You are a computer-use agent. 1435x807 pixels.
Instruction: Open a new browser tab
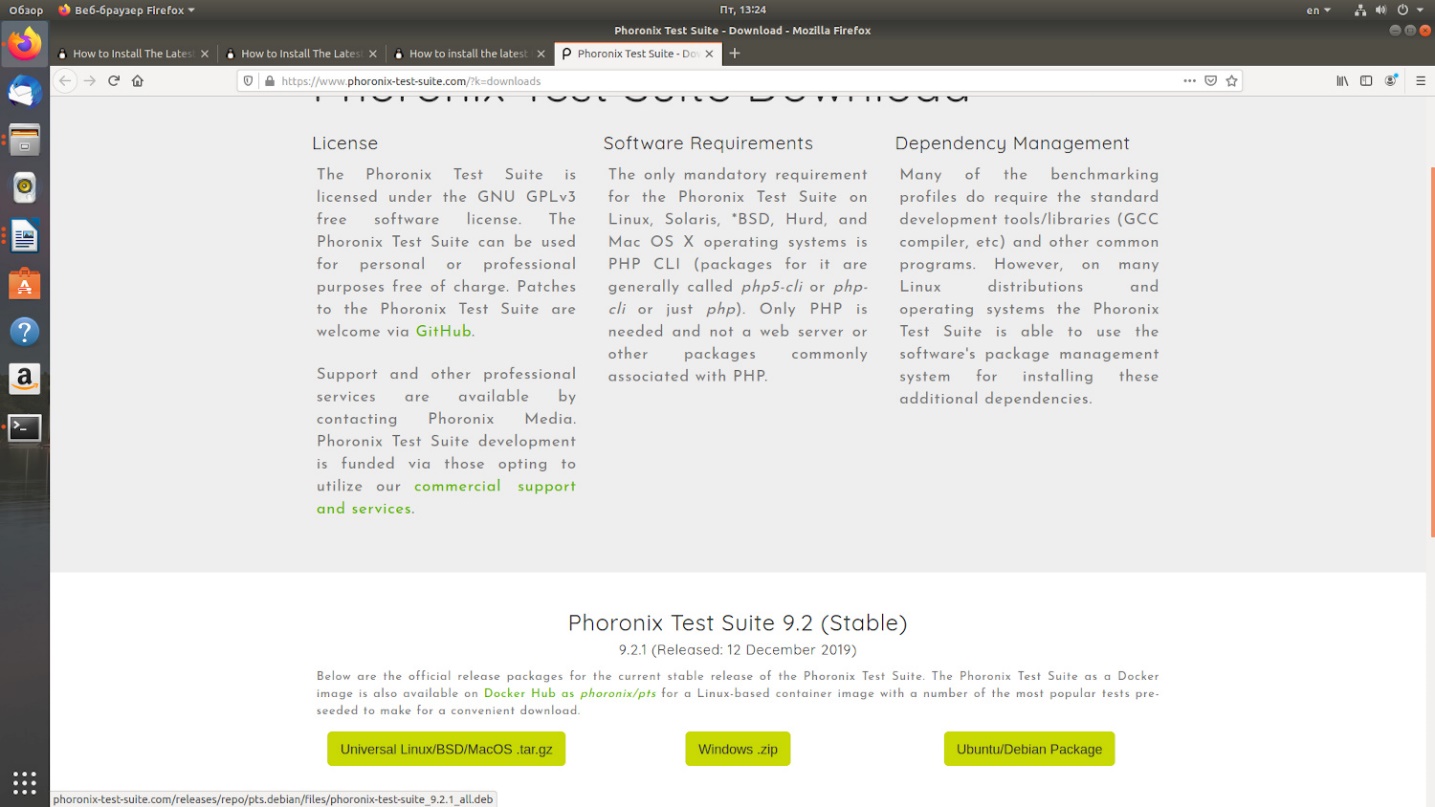pyautogui.click(x=735, y=53)
